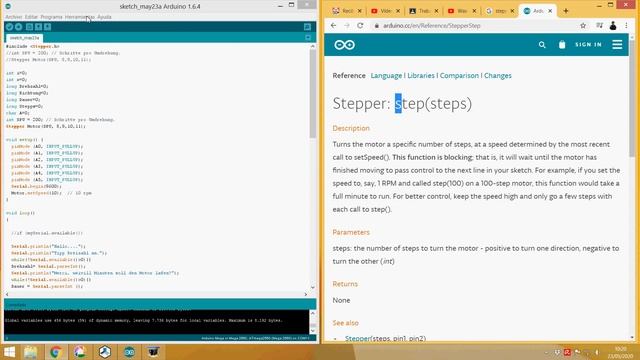
Task: Click the vertical scrollbar of Arduino code editor
Action: coord(313,94)
